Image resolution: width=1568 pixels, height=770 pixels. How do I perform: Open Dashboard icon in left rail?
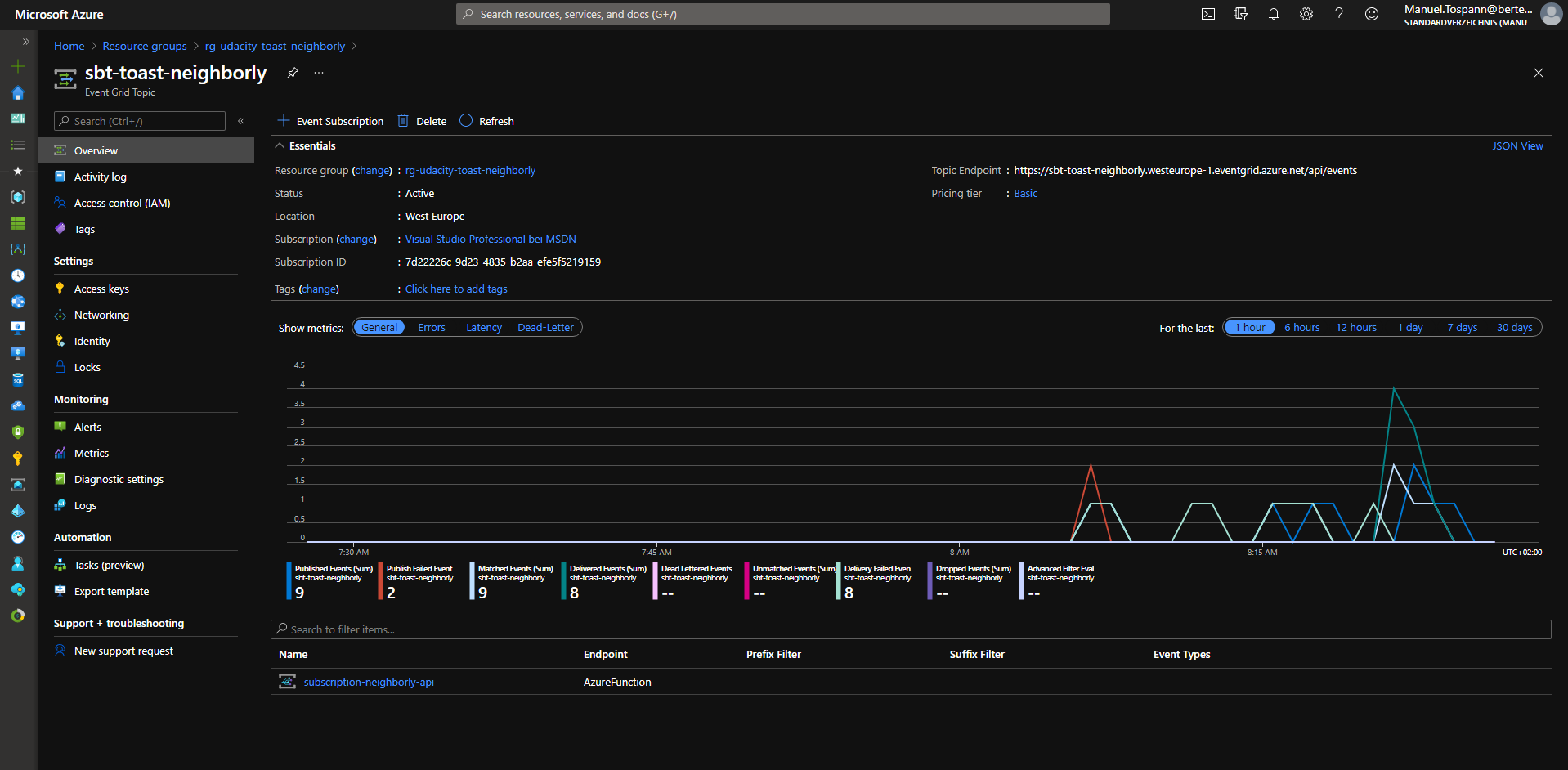pos(18,119)
